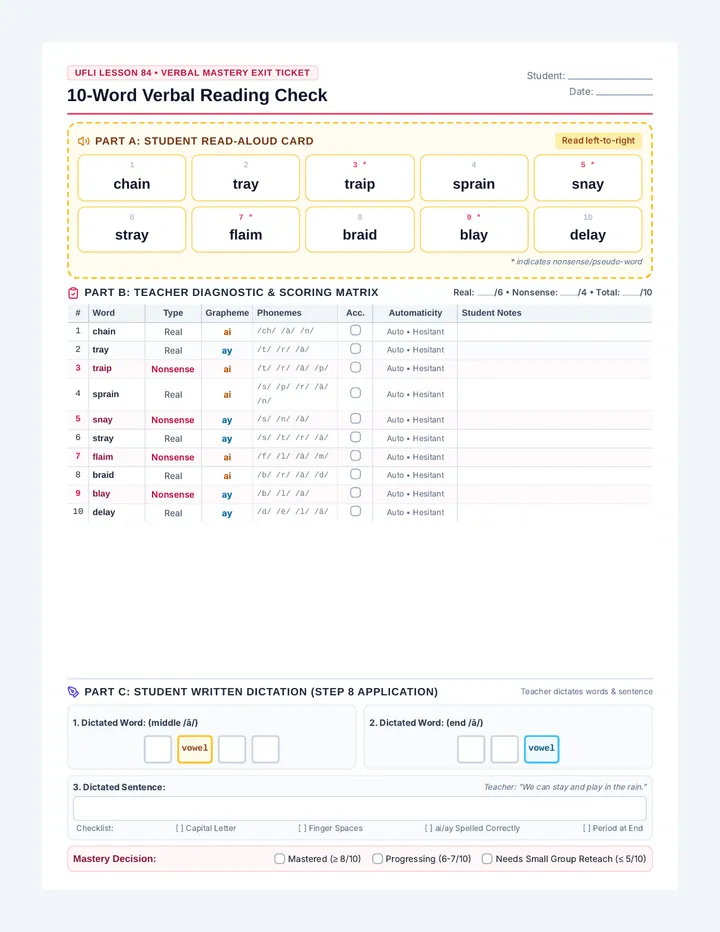
Task: Click the Mastery Decision label
Action: point(115,859)
